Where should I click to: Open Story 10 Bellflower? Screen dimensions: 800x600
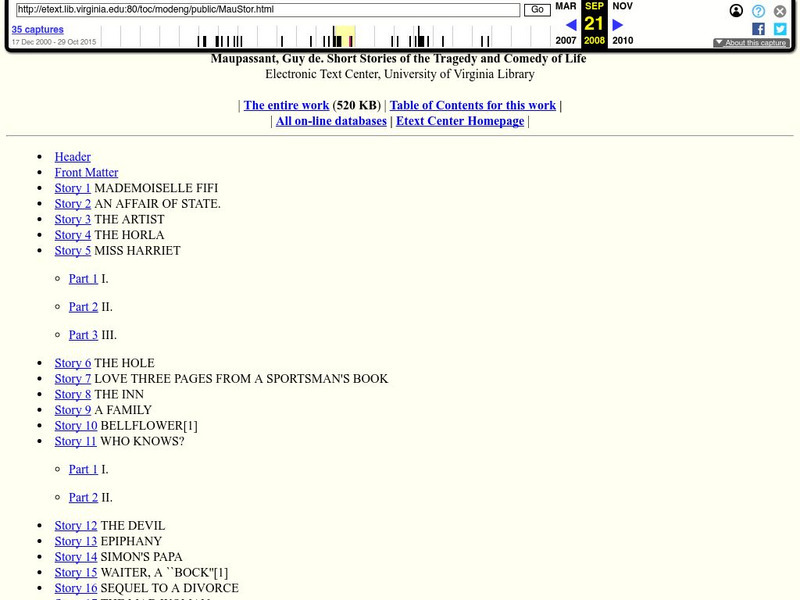(x=76, y=426)
